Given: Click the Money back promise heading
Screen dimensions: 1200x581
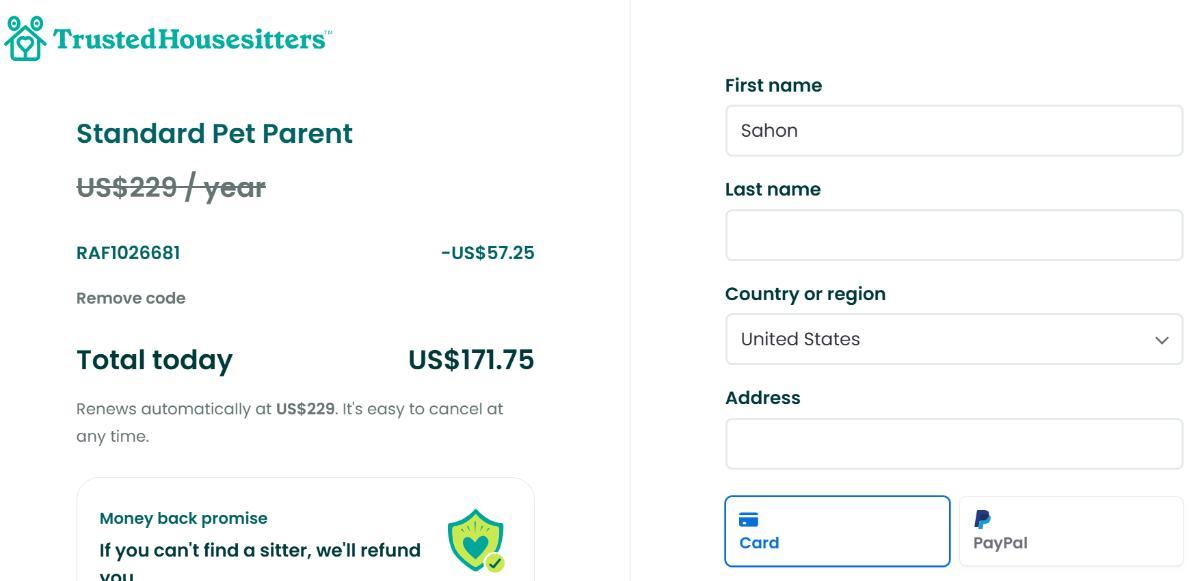Looking at the screenshot, I should 183,518.
